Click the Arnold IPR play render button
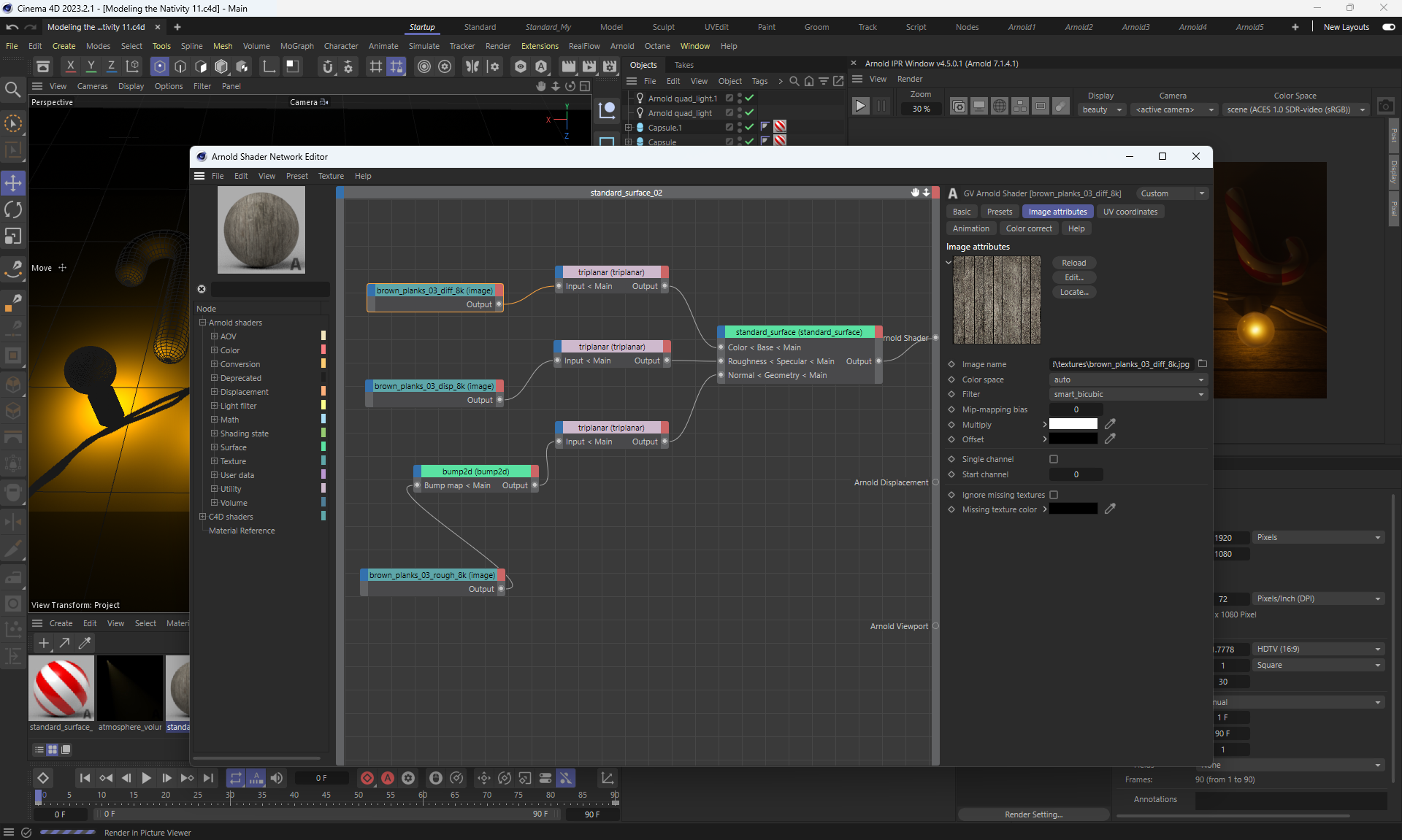Viewport: 1402px width, 840px height. click(860, 107)
